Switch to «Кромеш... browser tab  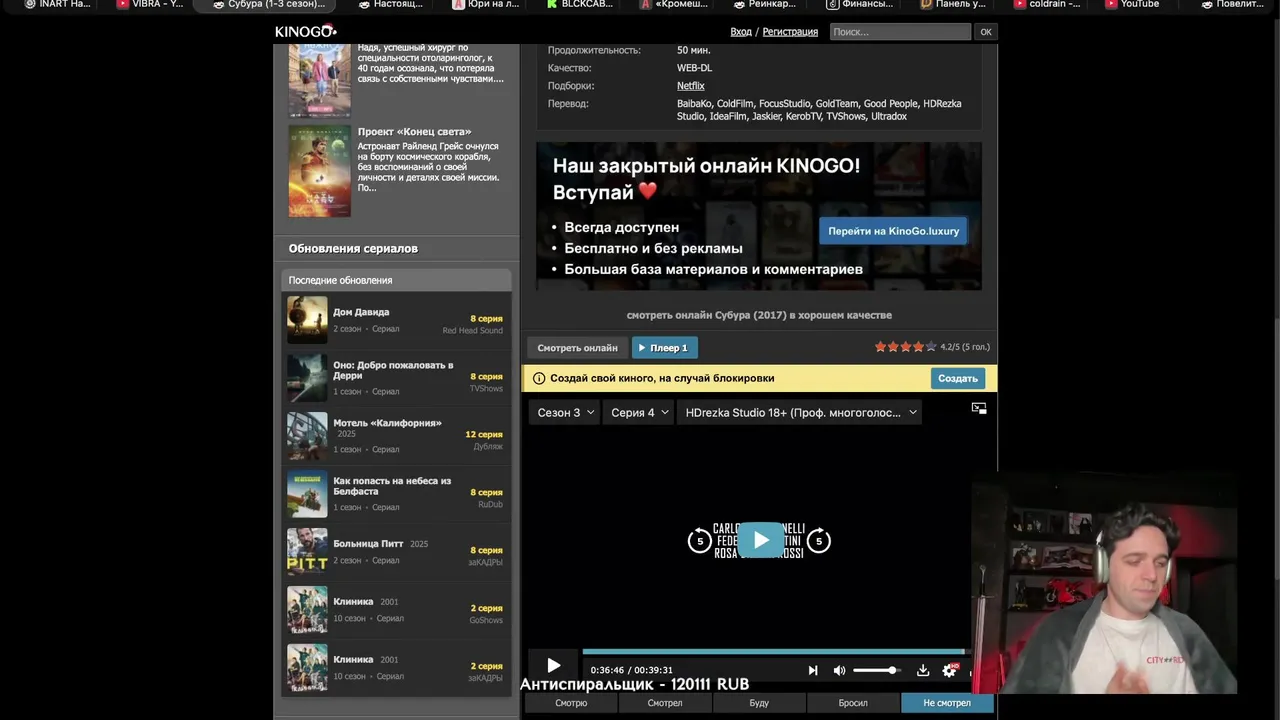point(672,4)
